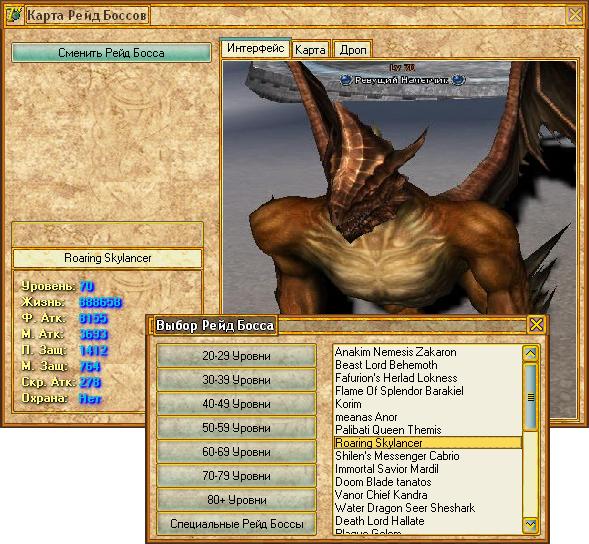589x544 pixels.
Task: Click the Roaring Skylancer name field
Action: (107, 258)
